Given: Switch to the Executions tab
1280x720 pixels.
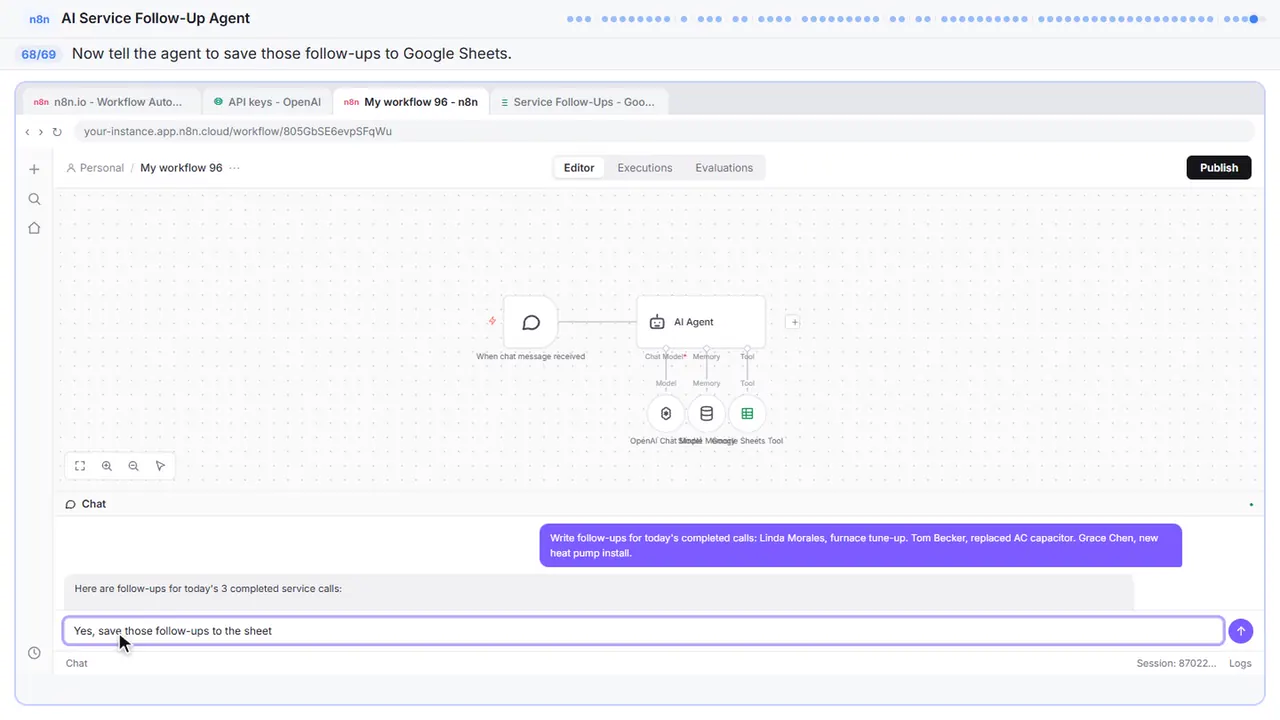Looking at the screenshot, I should [x=645, y=168].
